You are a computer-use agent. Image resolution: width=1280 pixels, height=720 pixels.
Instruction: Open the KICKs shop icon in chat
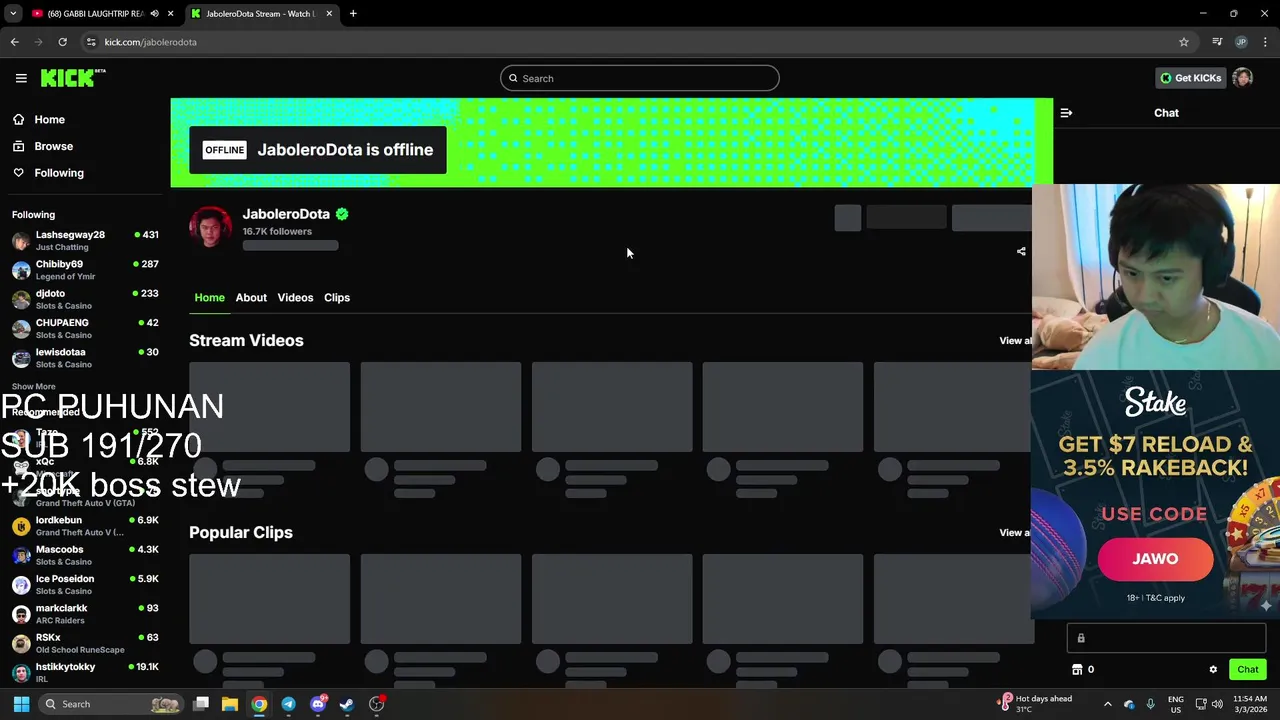(x=1077, y=670)
